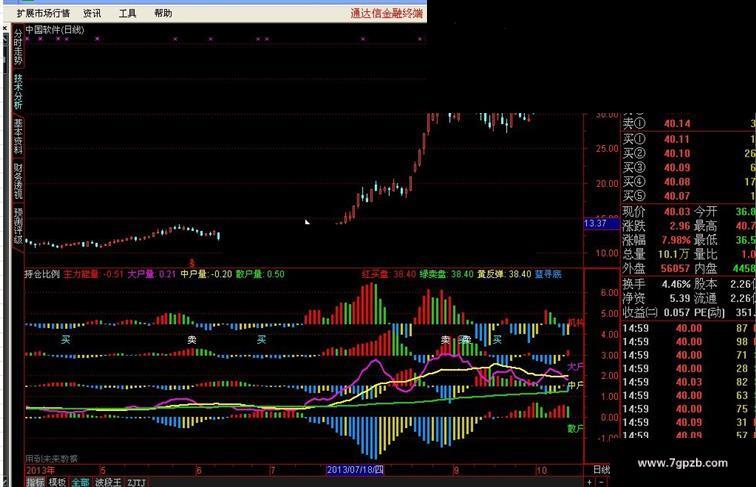This screenshot has width=756, height=487.
Task: Click the 现价 value 40.03
Action: (676, 212)
